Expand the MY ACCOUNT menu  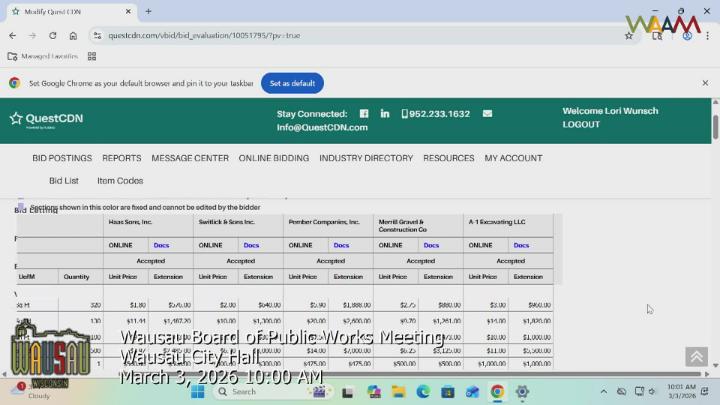(x=513, y=158)
